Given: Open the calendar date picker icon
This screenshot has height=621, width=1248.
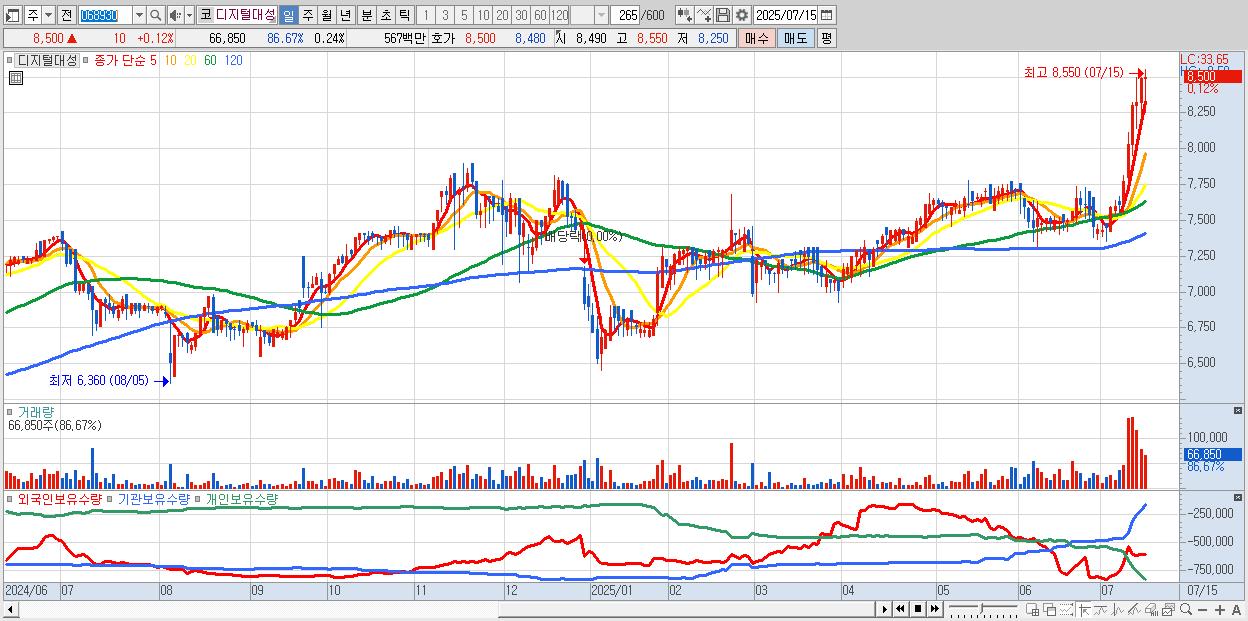Looking at the screenshot, I should (x=827, y=15).
